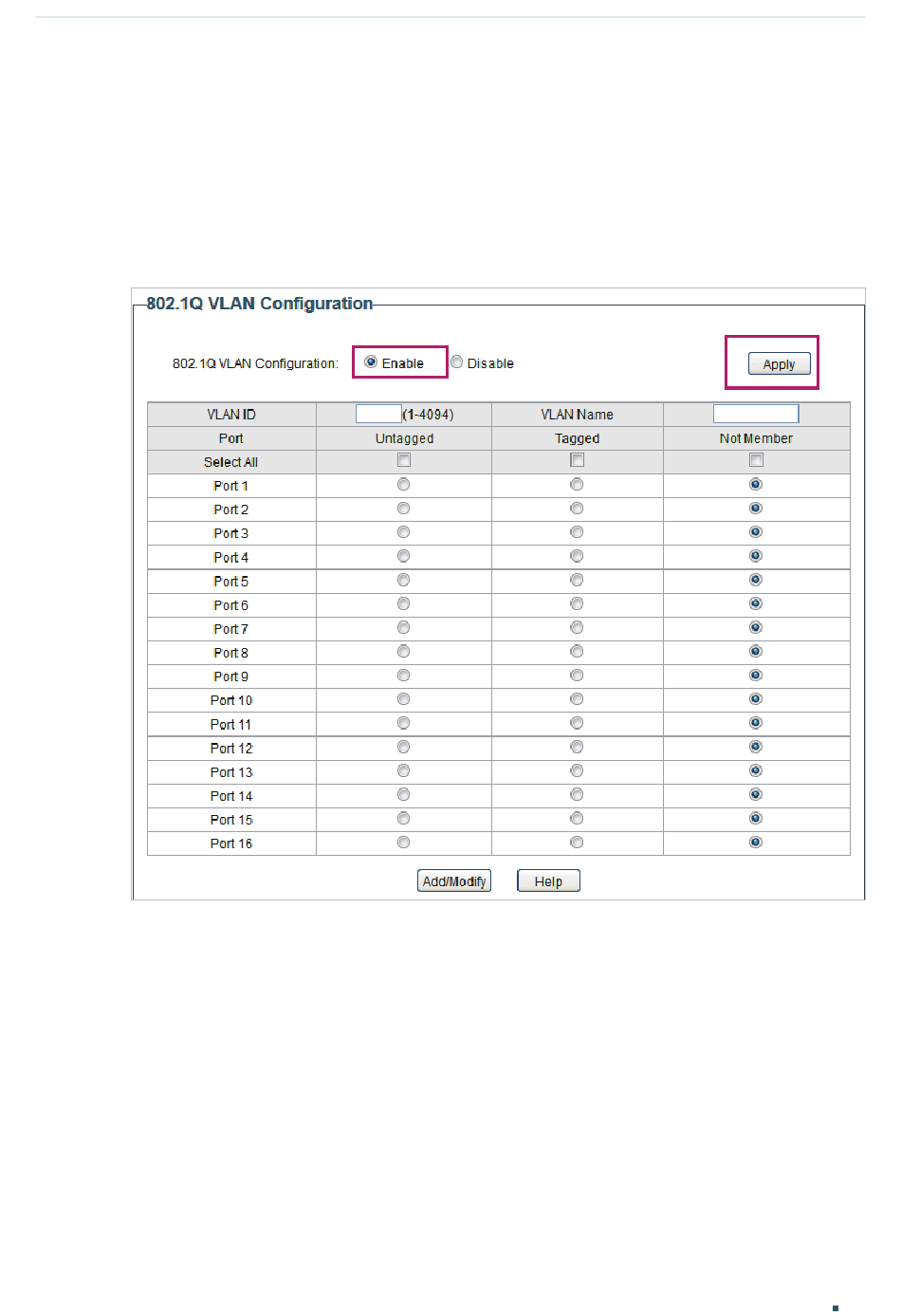The image size is (901, 1316).
Task: Set Port 3 to Tagged
Action: (577, 531)
